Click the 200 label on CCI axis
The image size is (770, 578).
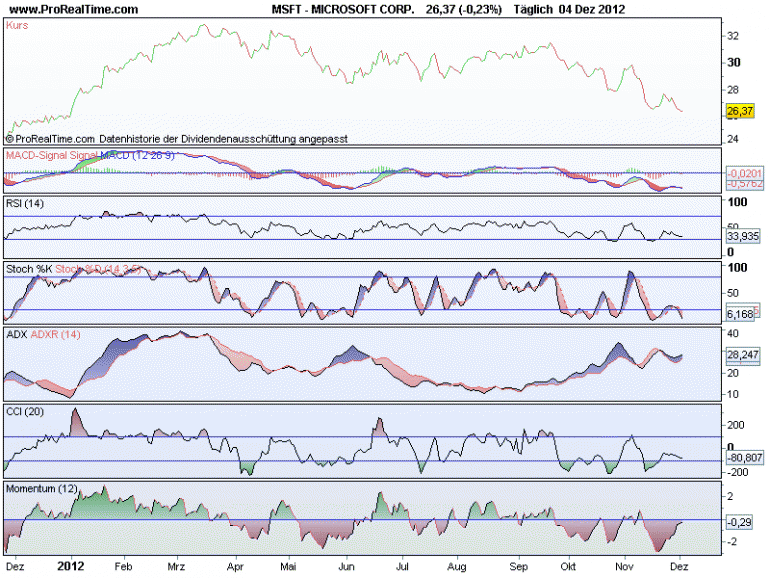click(735, 425)
